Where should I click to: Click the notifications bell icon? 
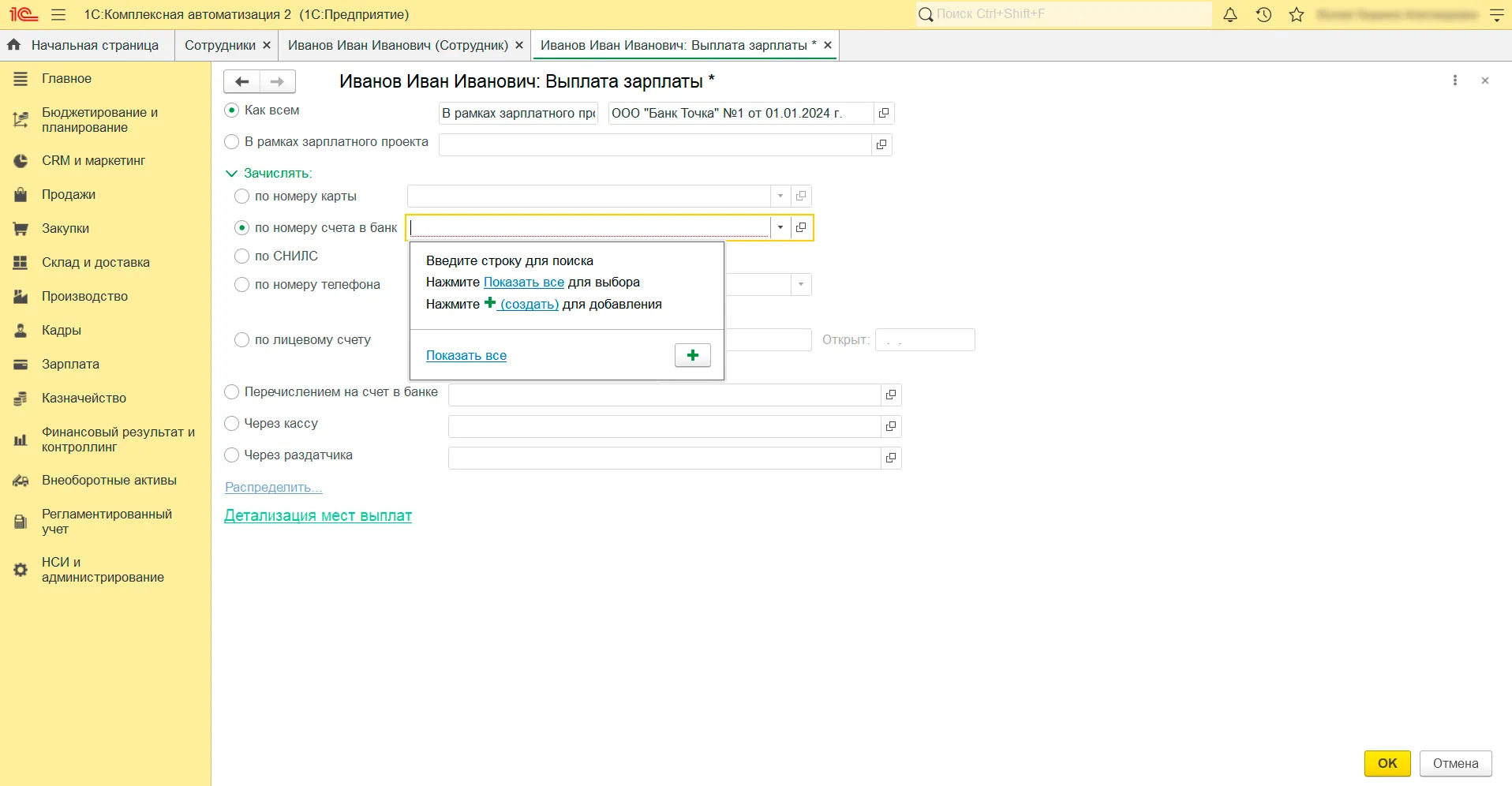coord(1229,14)
